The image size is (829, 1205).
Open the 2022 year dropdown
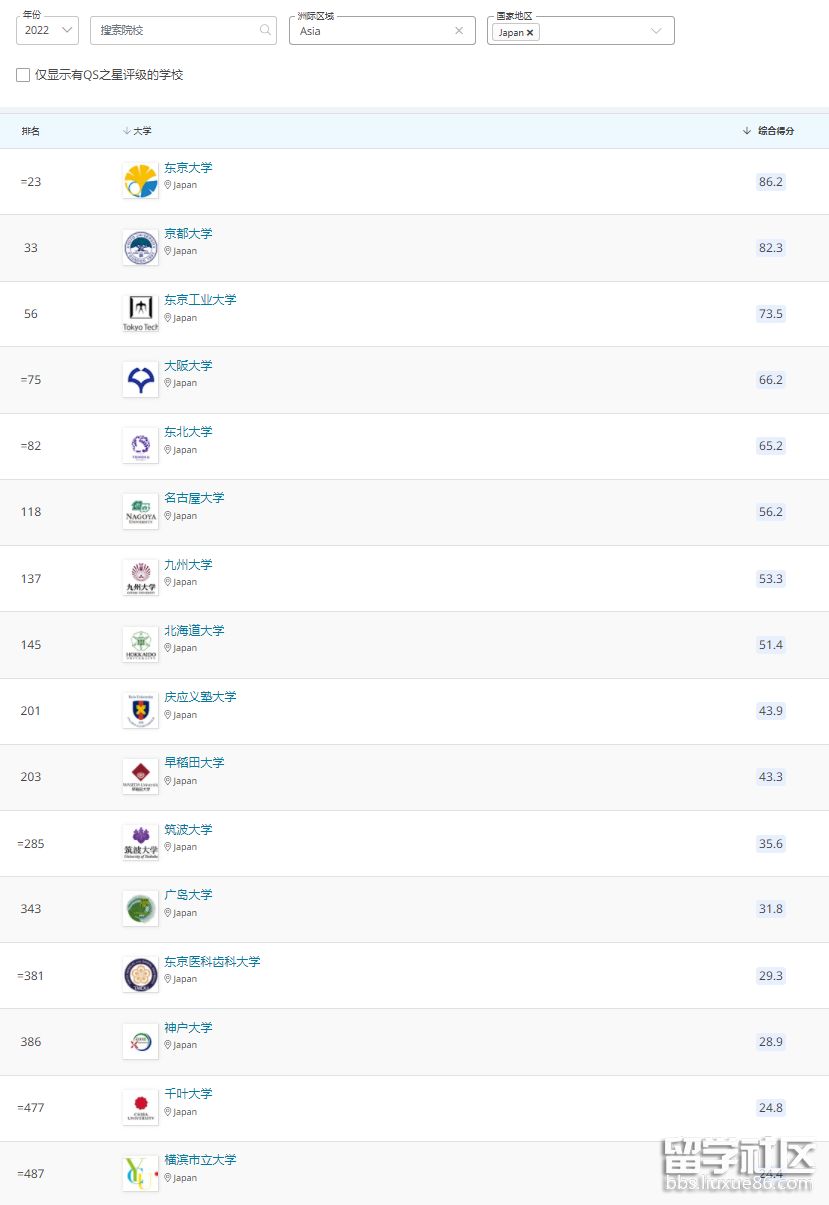pos(47,30)
